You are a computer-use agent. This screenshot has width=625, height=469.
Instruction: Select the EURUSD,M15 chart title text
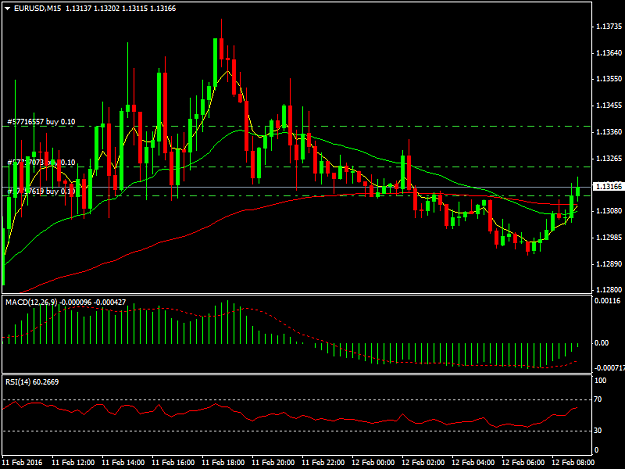click(37, 8)
